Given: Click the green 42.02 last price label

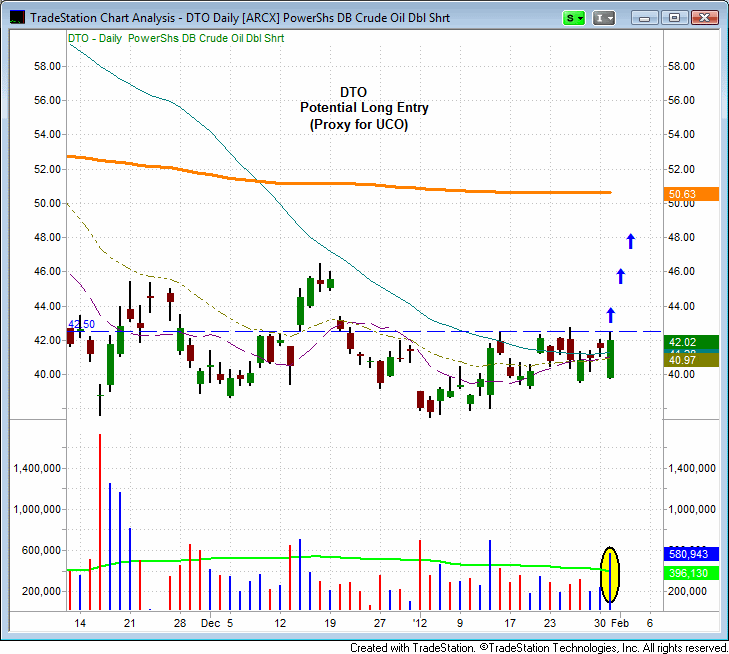Looking at the screenshot, I should [691, 342].
